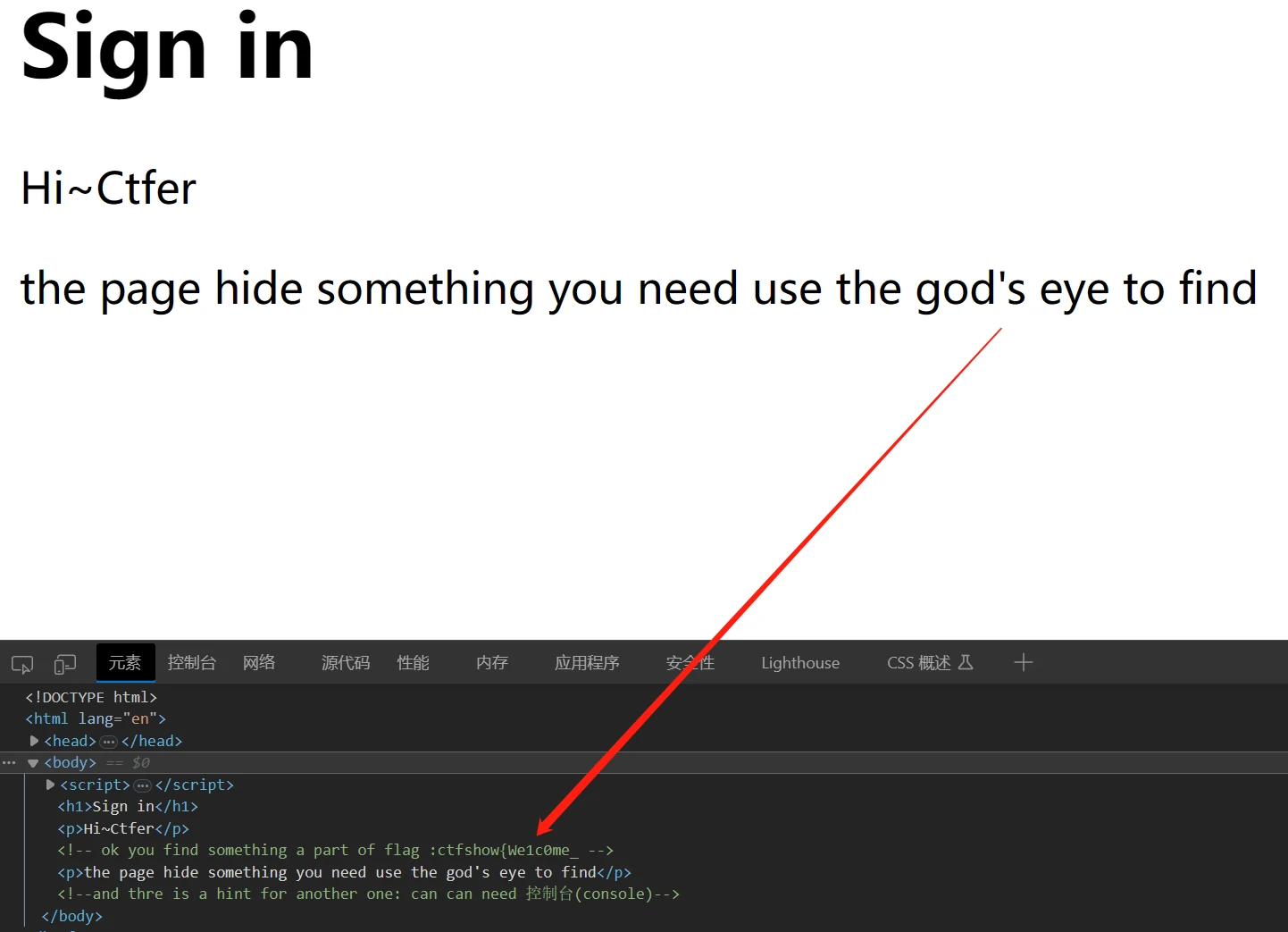Activate the inspect element picker icon

click(22, 664)
